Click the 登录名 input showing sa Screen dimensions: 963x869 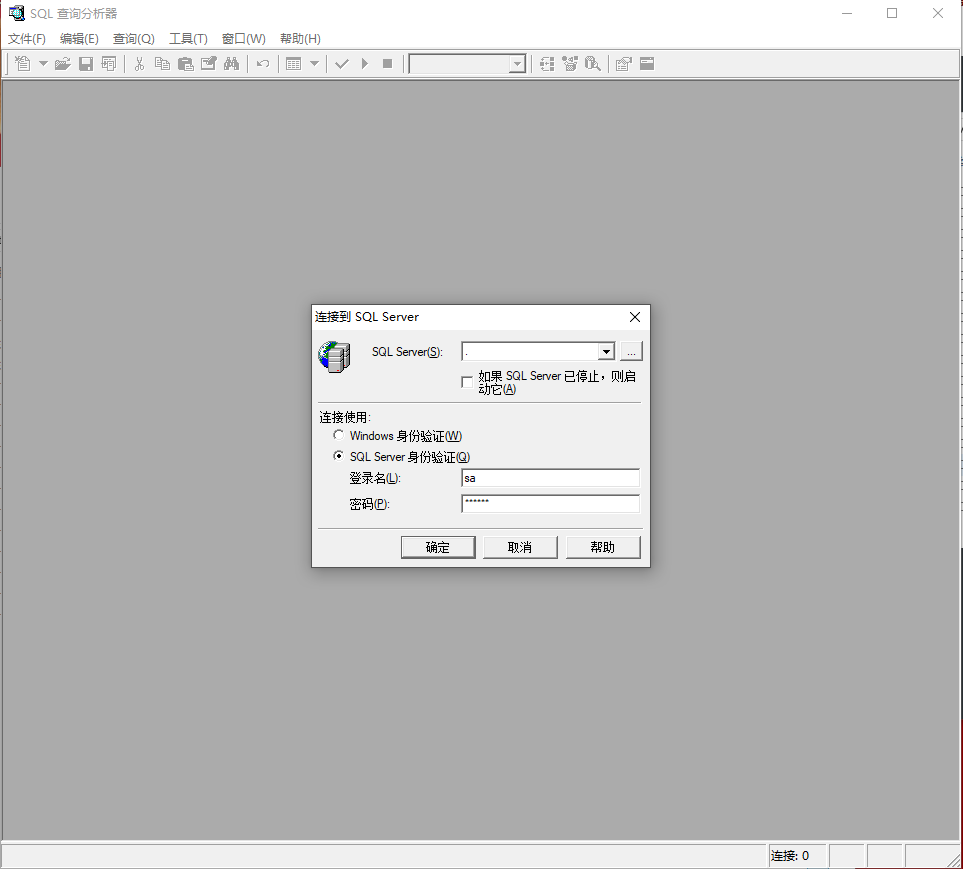tap(550, 478)
